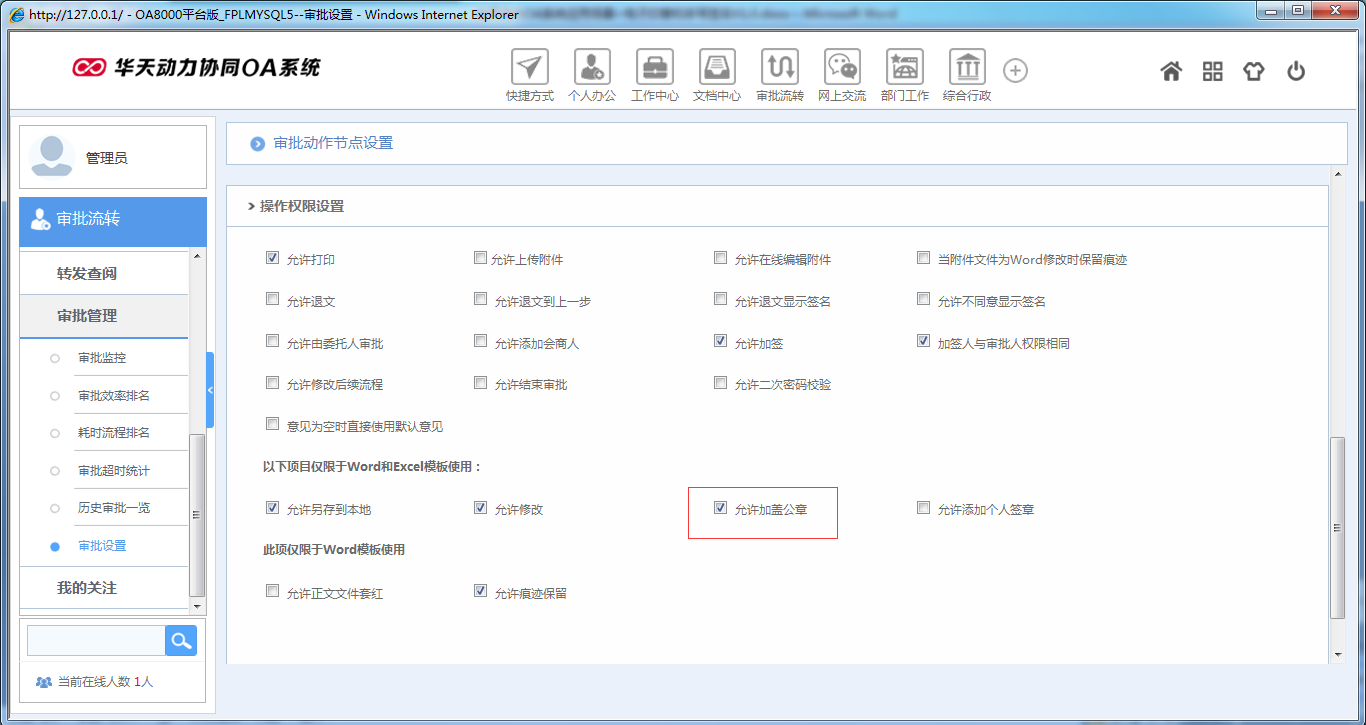Click the sidebar search input field

[x=96, y=641]
